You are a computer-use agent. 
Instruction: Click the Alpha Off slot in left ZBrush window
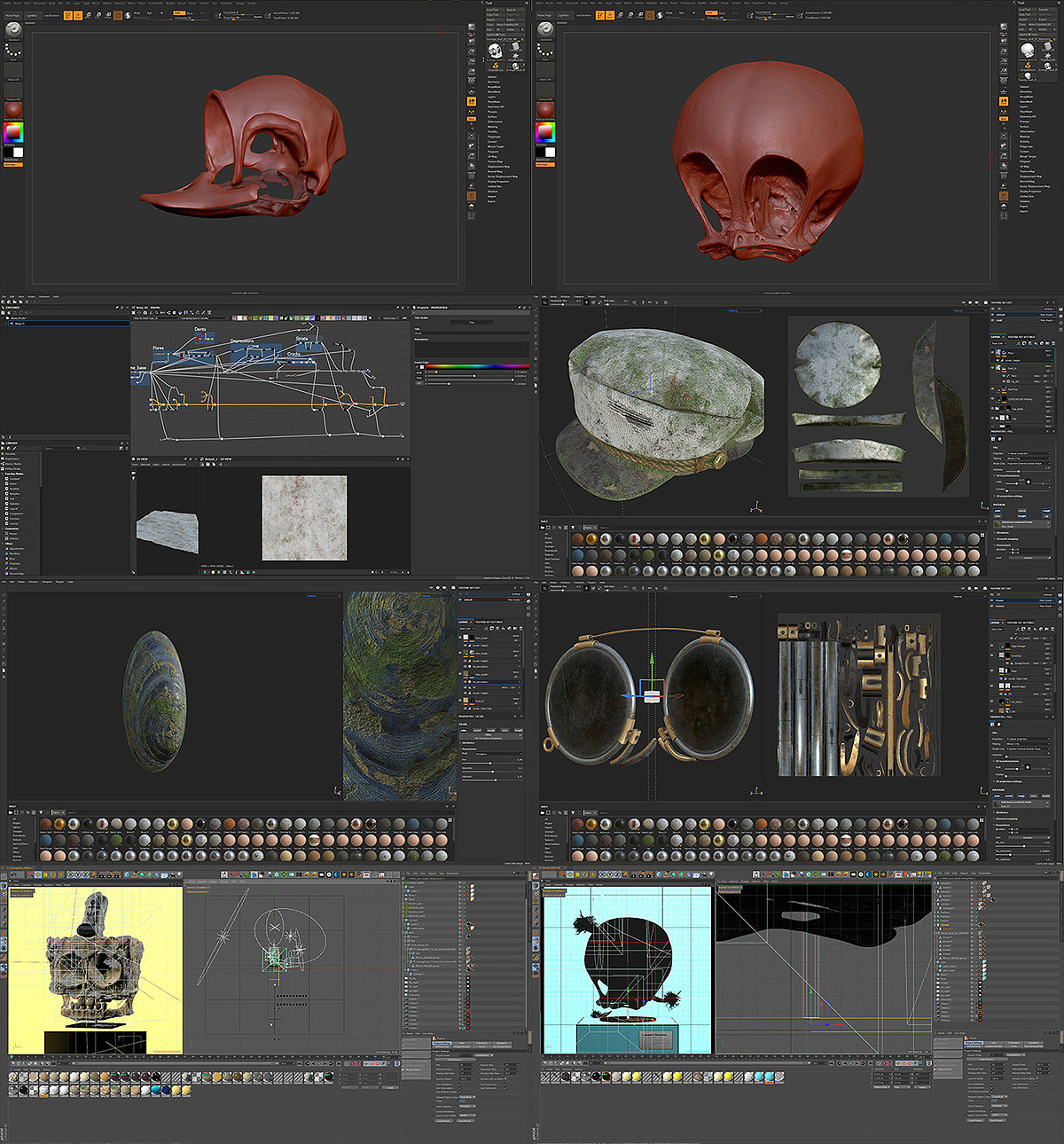click(13, 72)
